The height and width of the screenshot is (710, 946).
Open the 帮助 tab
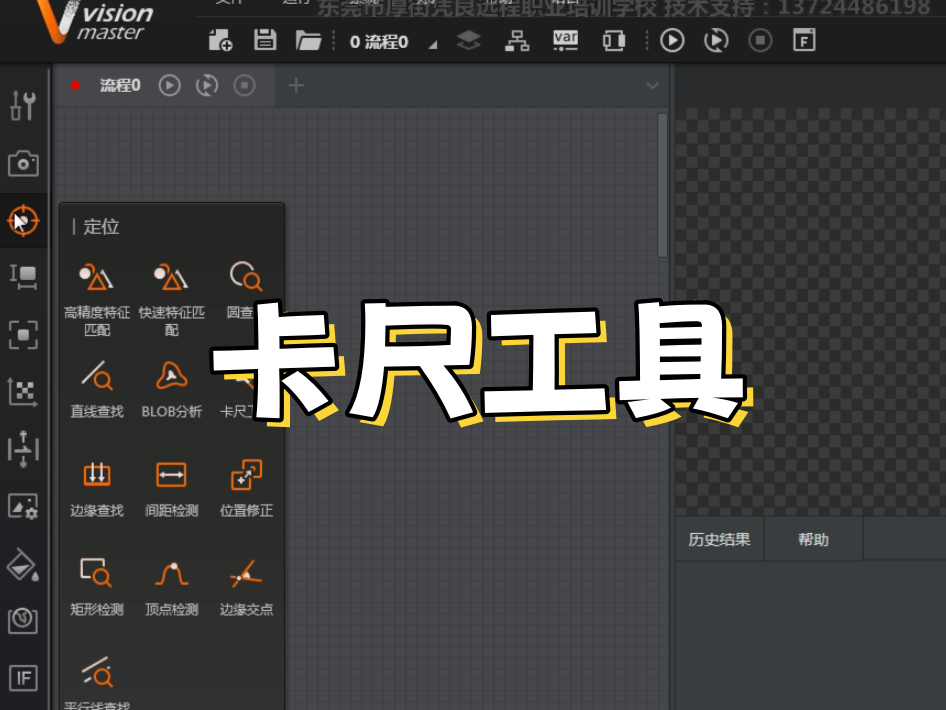(813, 540)
